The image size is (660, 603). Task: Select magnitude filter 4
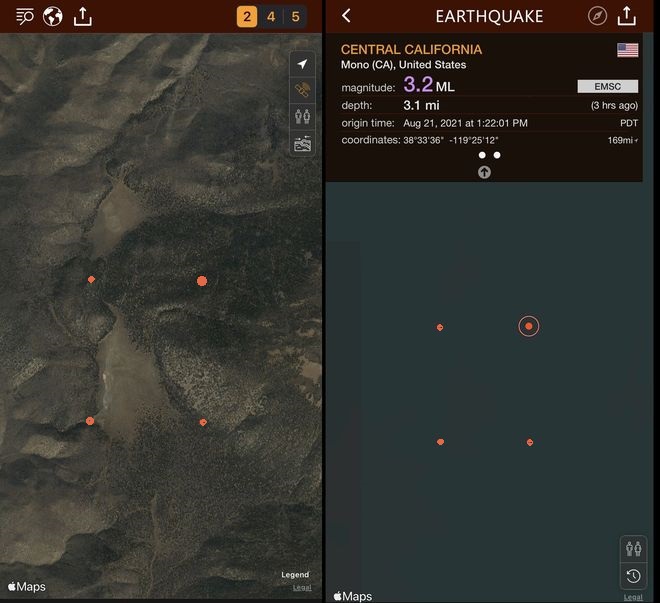click(271, 17)
